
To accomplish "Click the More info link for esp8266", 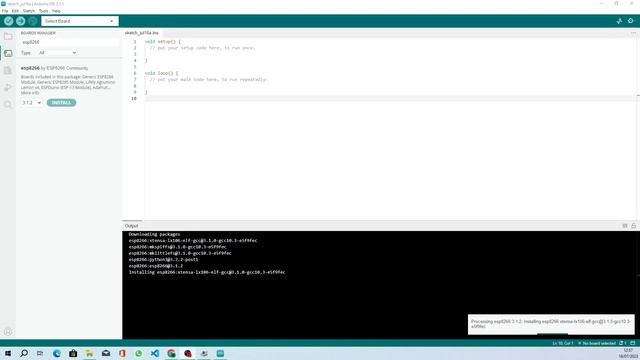I will tap(30, 93).
